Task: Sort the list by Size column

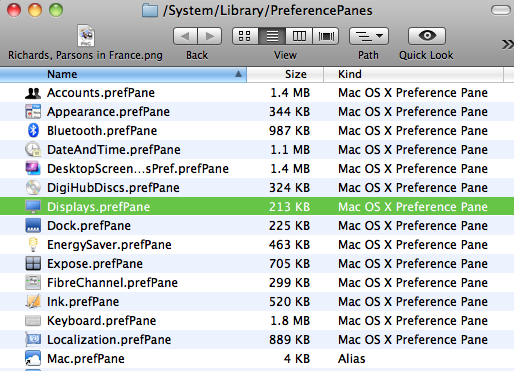Action: coord(285,74)
